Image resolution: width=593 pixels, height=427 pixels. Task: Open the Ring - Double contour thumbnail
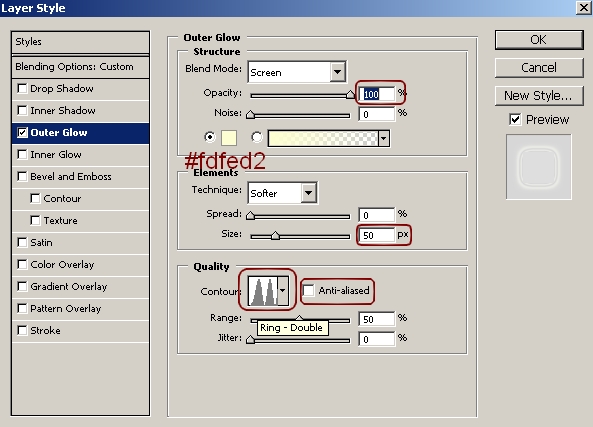click(x=263, y=290)
